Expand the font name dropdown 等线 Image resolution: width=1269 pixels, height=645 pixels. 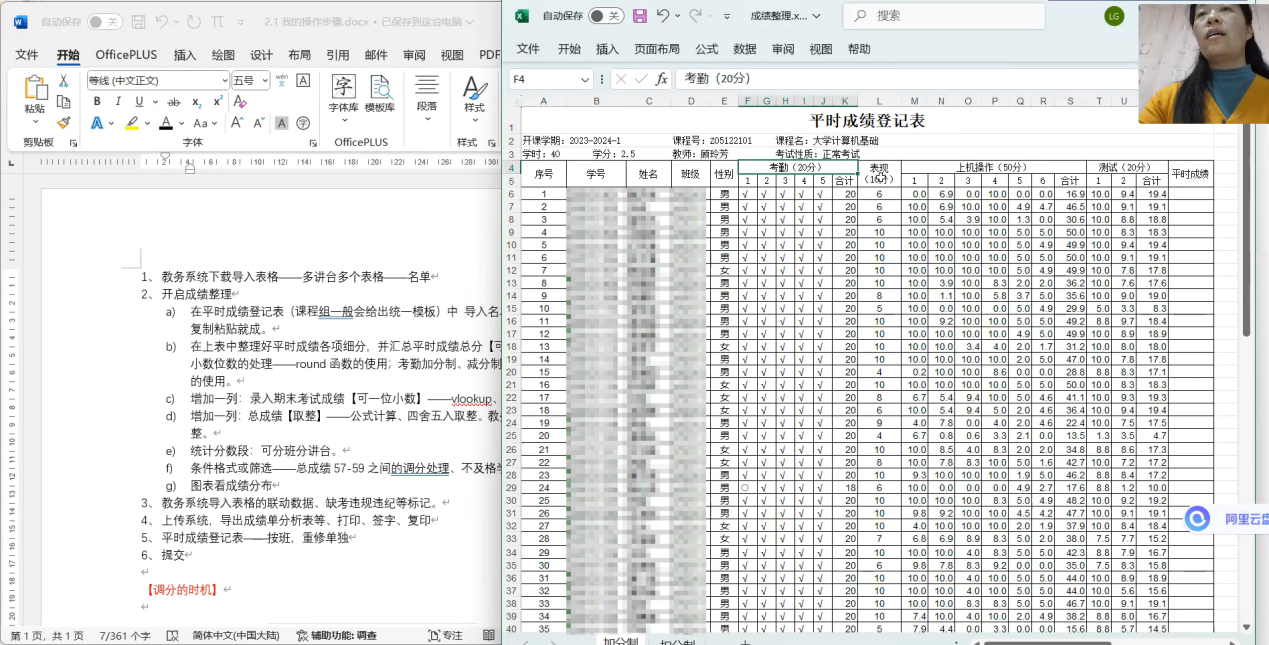(224, 80)
